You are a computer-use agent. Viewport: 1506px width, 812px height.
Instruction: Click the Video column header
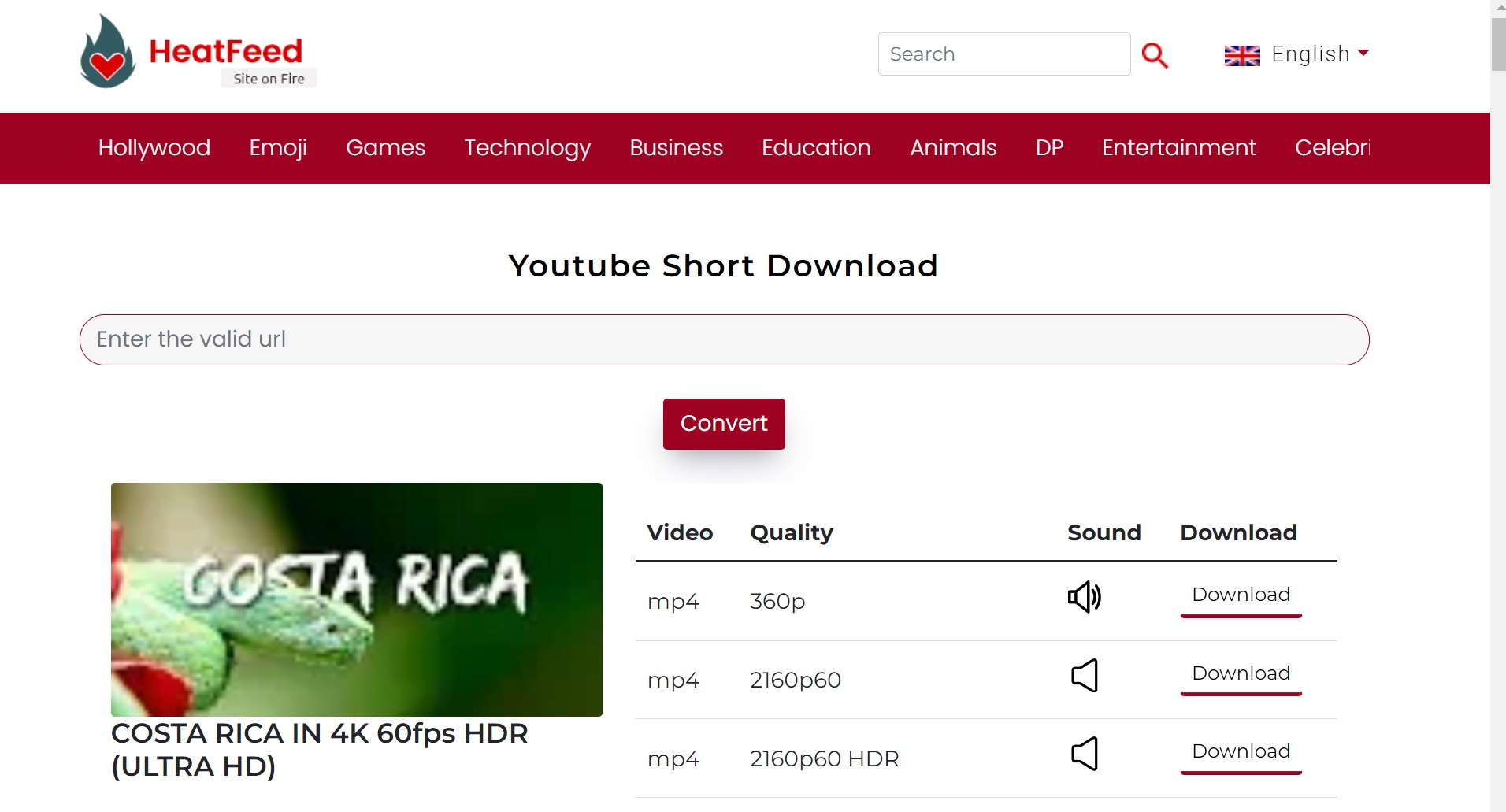[x=680, y=533]
